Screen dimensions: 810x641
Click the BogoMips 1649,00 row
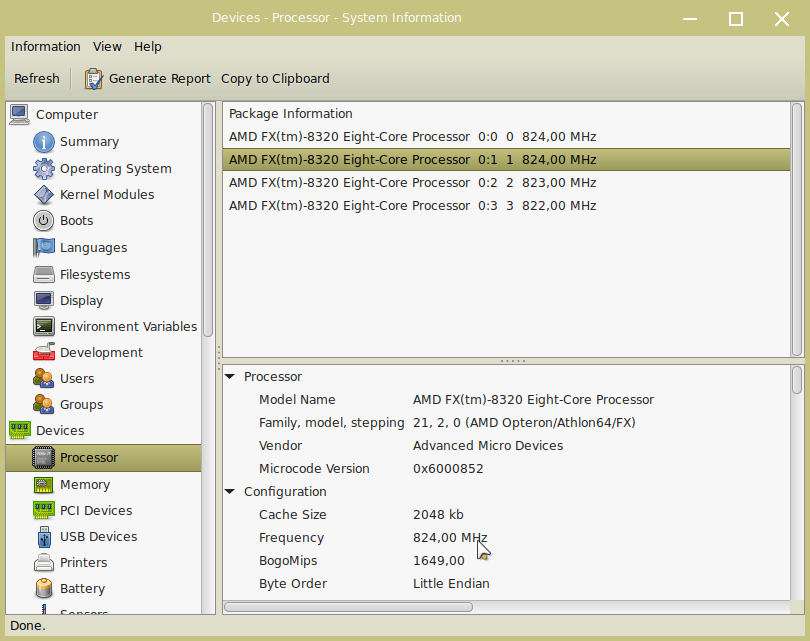(x=506, y=560)
